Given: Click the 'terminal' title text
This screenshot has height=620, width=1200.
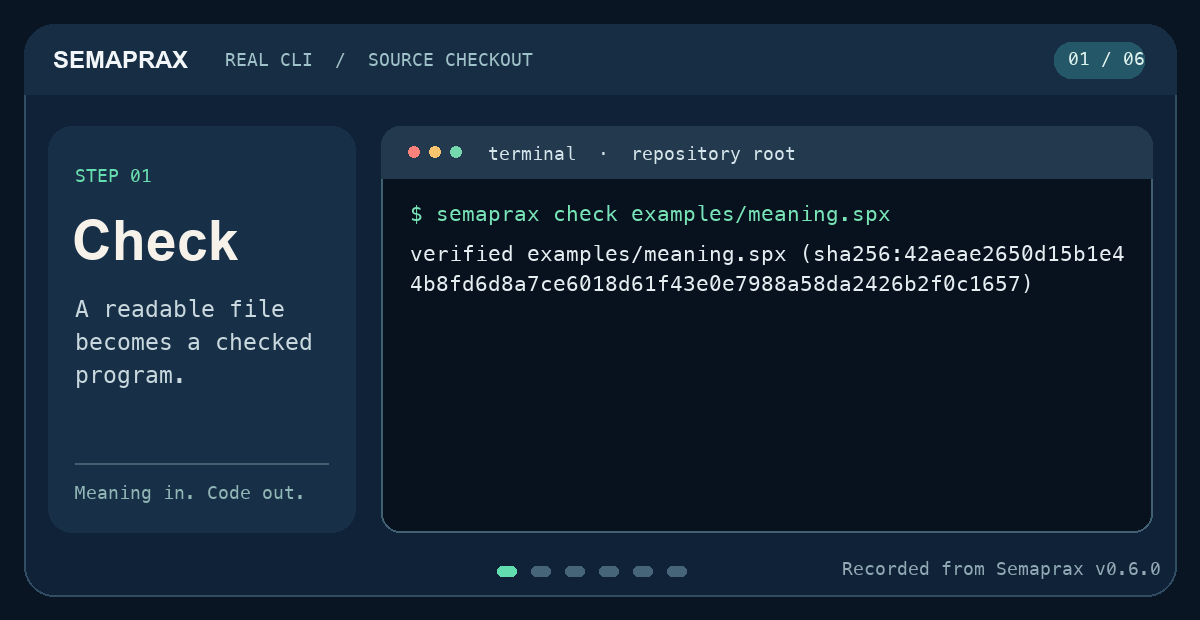Looking at the screenshot, I should click(532, 154).
